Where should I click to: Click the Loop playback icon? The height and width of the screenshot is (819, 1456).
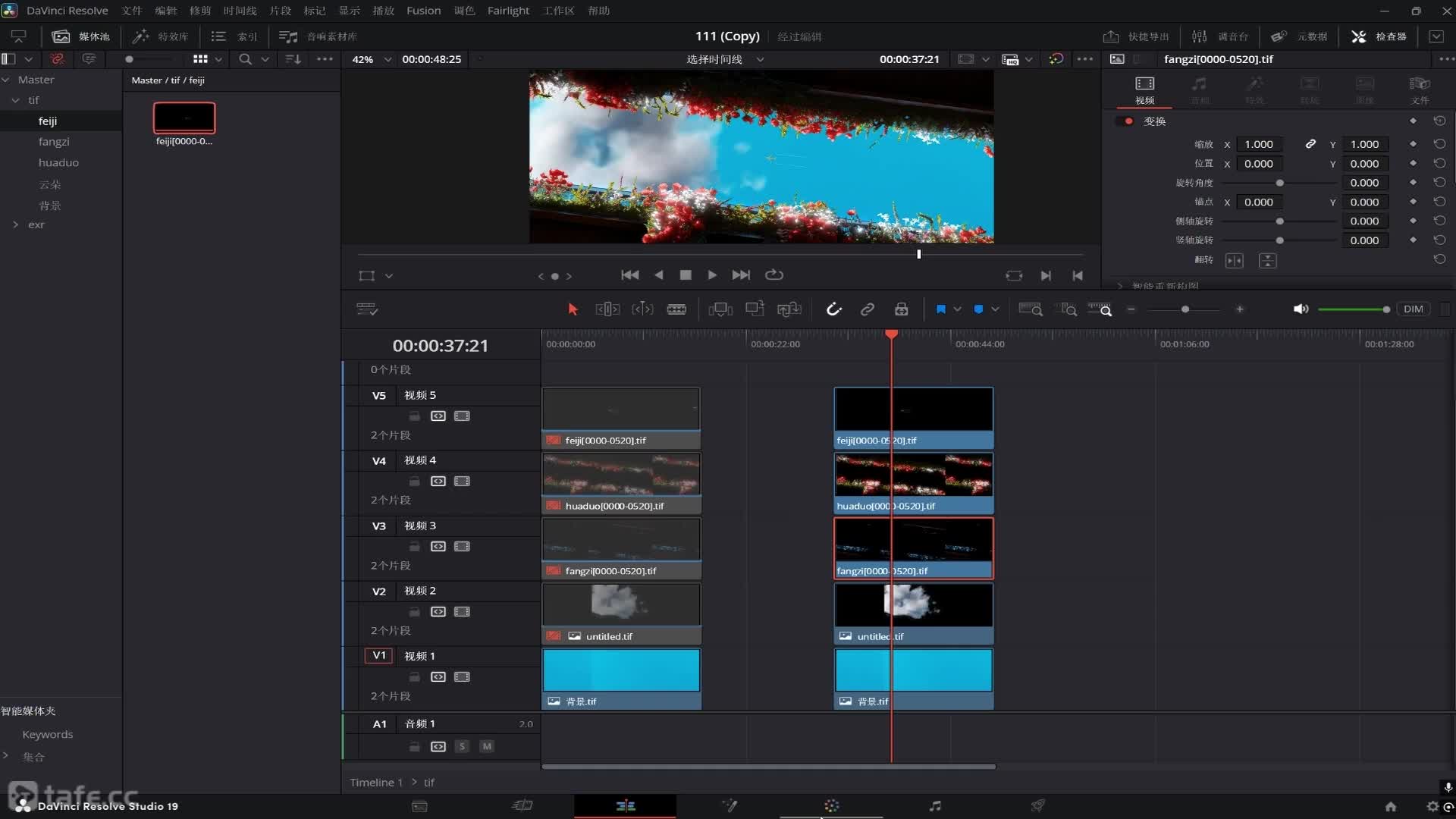[x=773, y=275]
